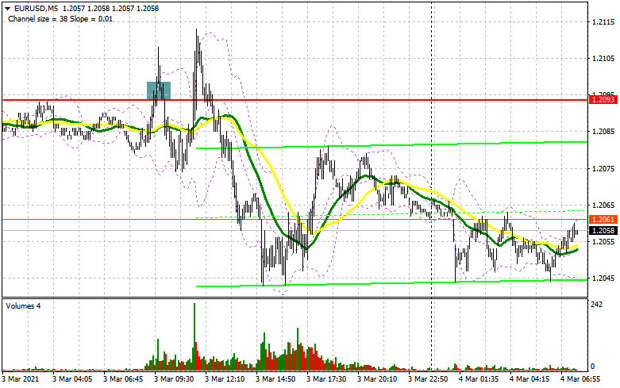620x388 pixels.
Task: Click the 1.2105 price axis value
Action: [603, 59]
